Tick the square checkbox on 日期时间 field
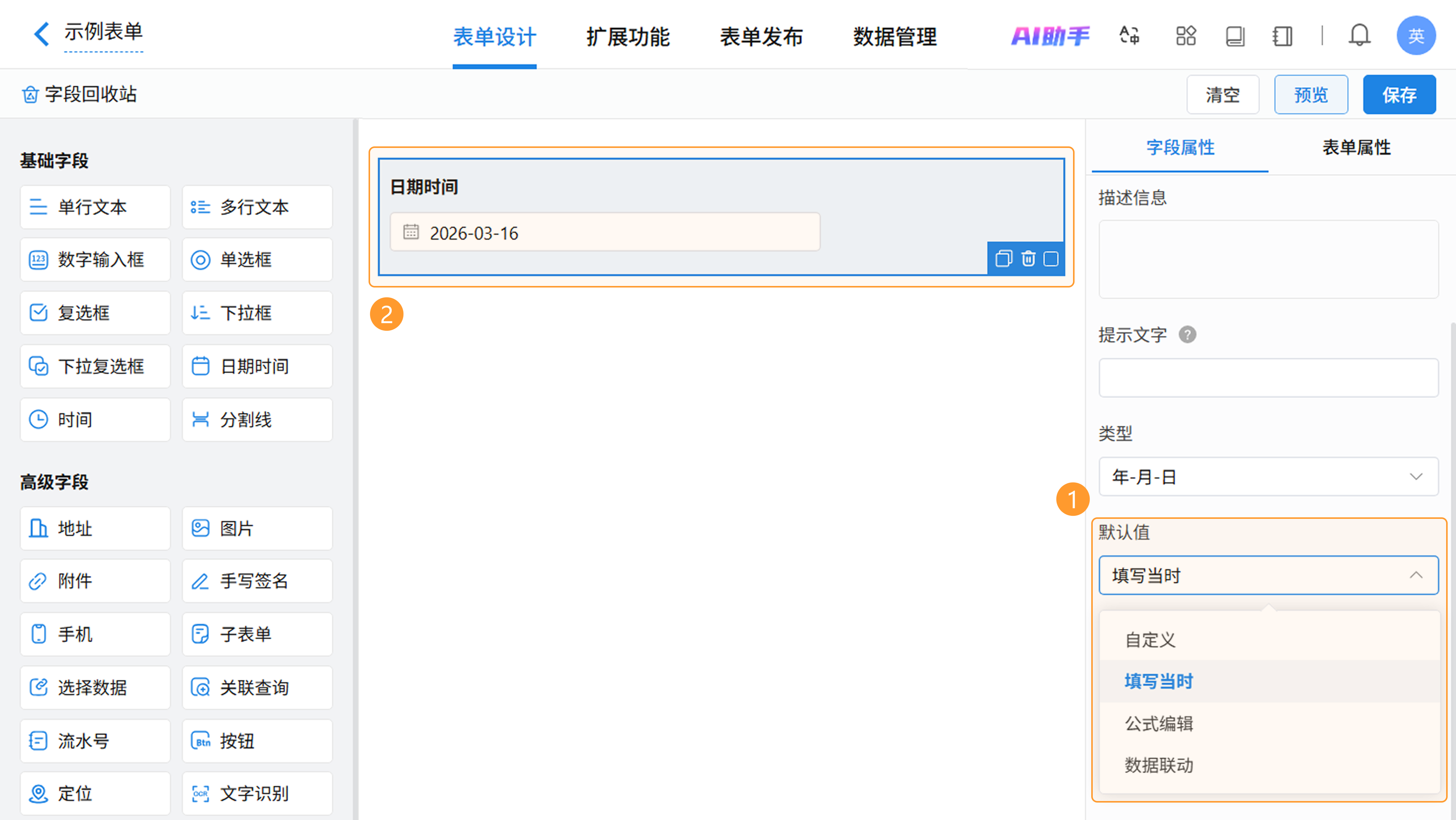Screen dimensions: 1456x820 point(1051,259)
